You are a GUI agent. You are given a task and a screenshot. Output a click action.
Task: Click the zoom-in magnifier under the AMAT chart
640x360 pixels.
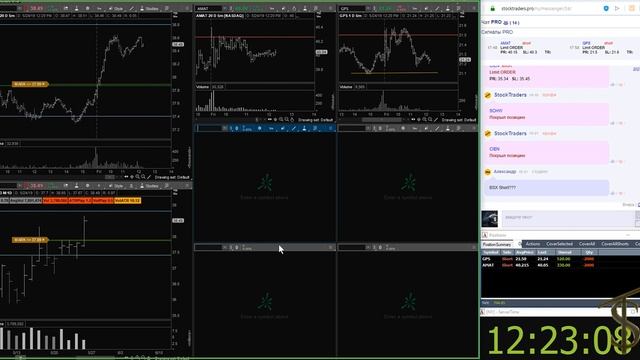pos(281,120)
